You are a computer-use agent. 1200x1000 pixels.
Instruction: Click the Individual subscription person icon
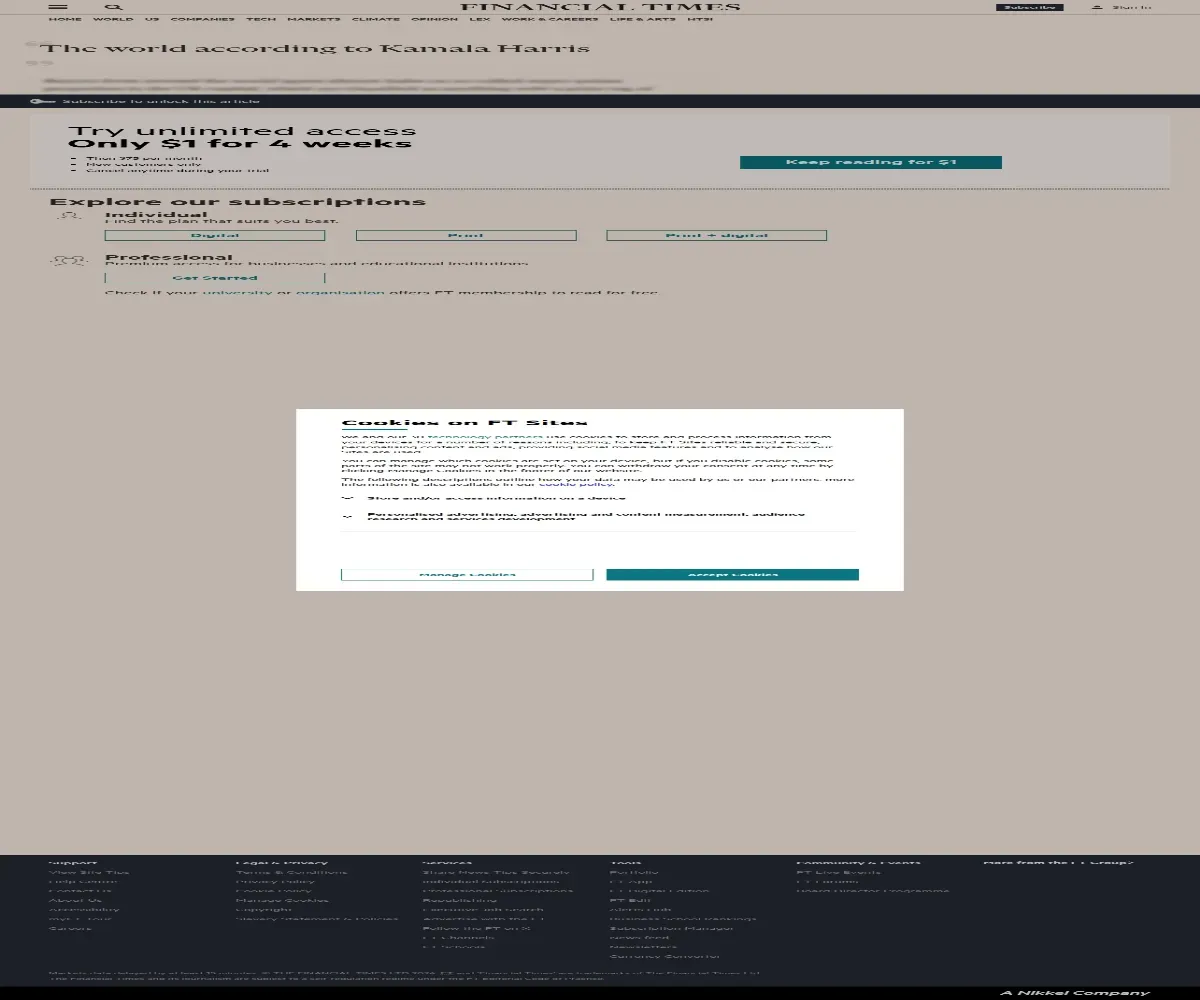click(x=69, y=216)
